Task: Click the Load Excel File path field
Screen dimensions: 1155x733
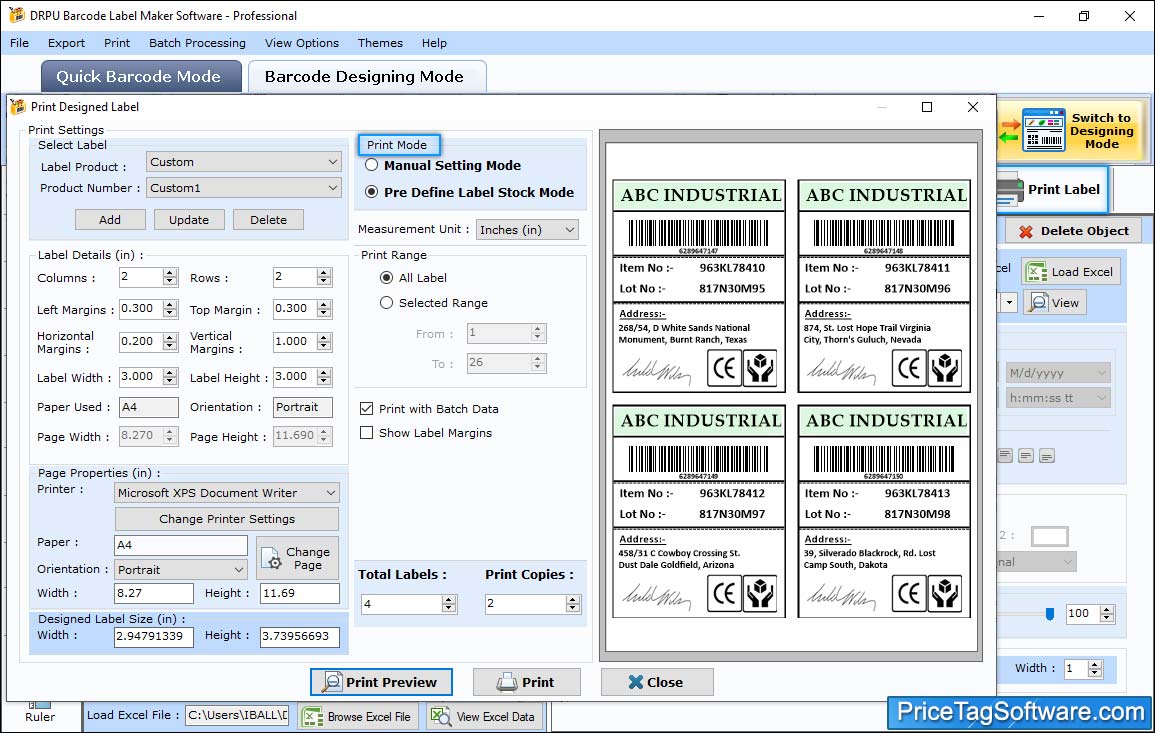Action: (237, 715)
